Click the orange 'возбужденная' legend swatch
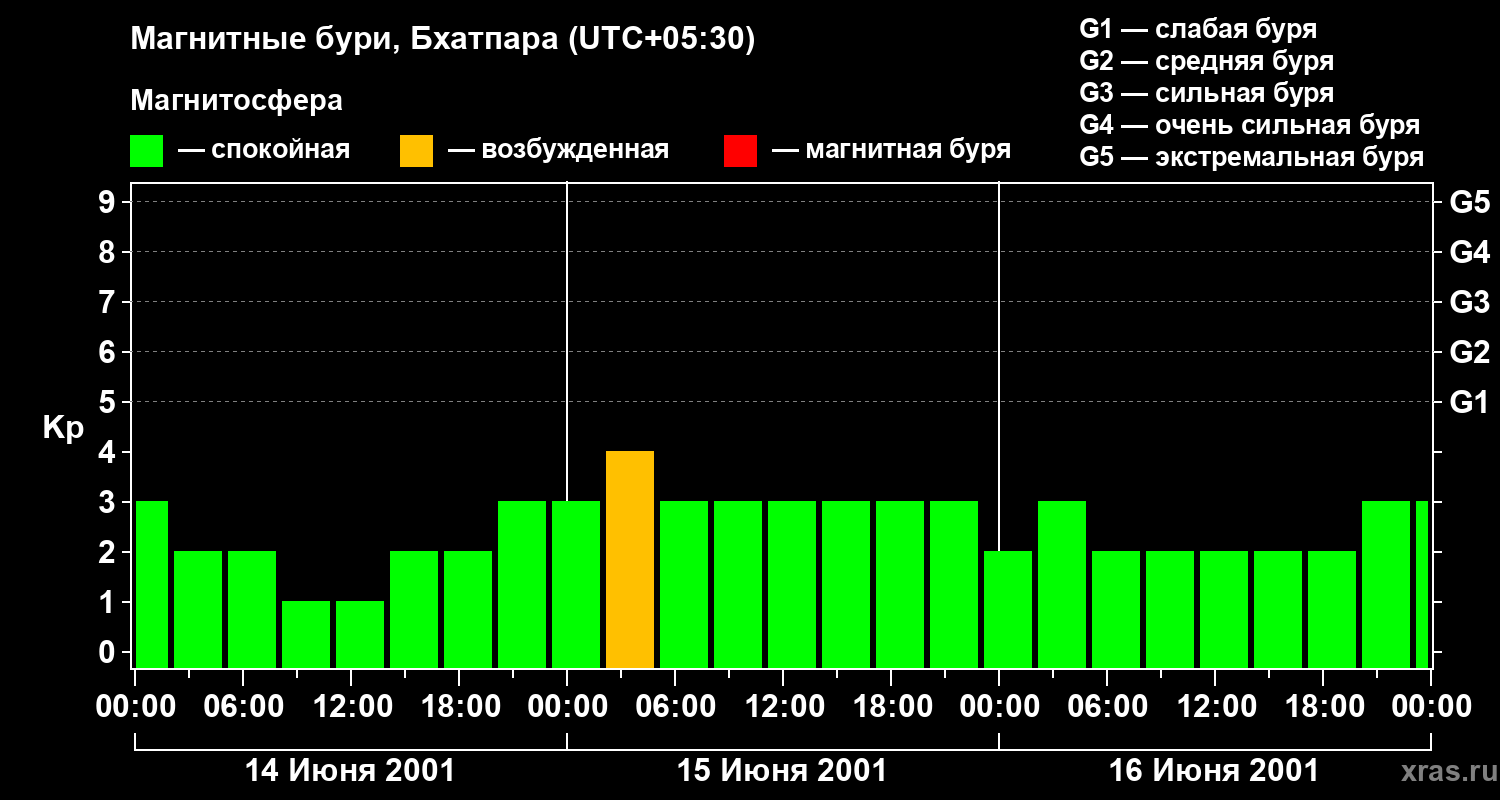This screenshot has width=1500, height=800. pyautogui.click(x=416, y=151)
